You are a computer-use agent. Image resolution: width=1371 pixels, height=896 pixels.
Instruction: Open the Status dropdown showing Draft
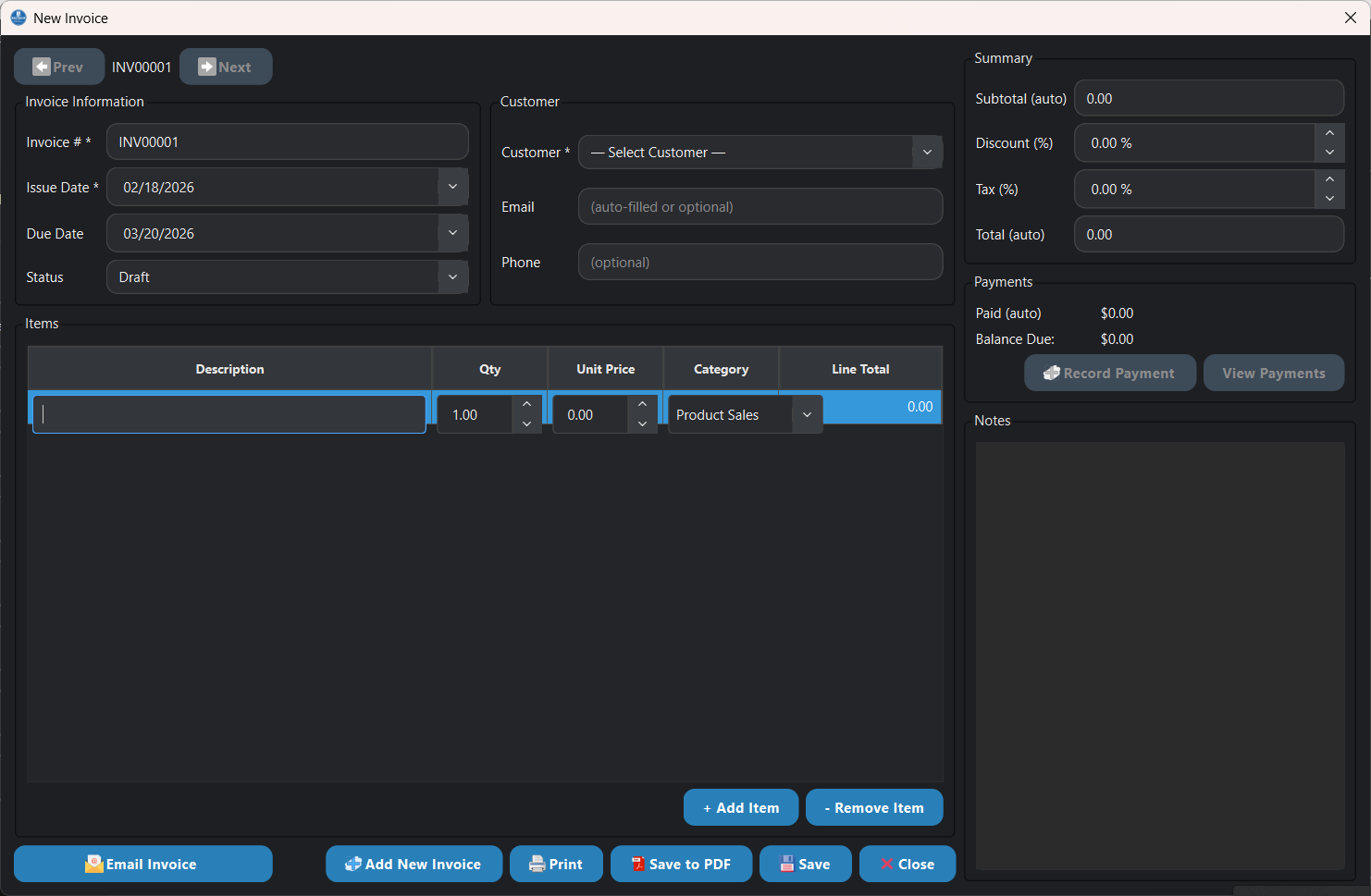(x=452, y=276)
